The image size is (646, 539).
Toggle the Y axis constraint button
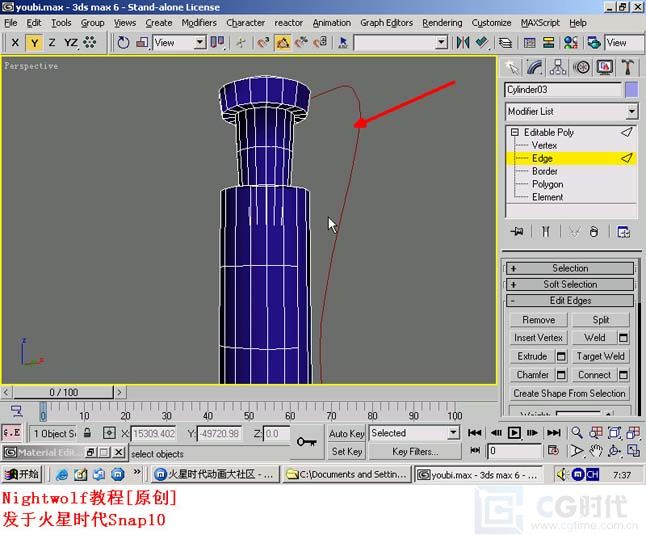point(34,42)
